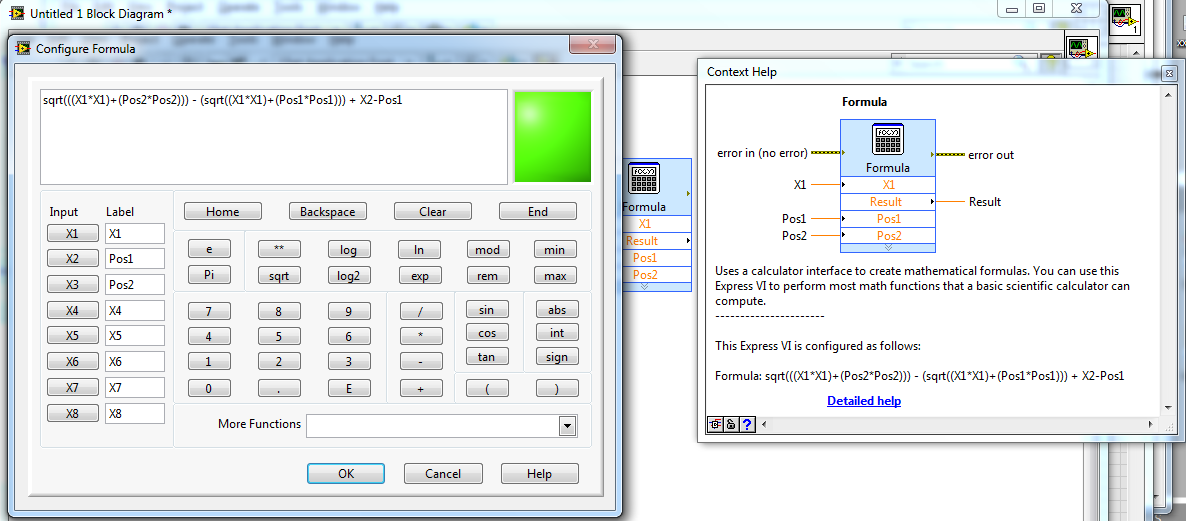Insert input X3 into formula
This screenshot has height=521, width=1186.
73,284
